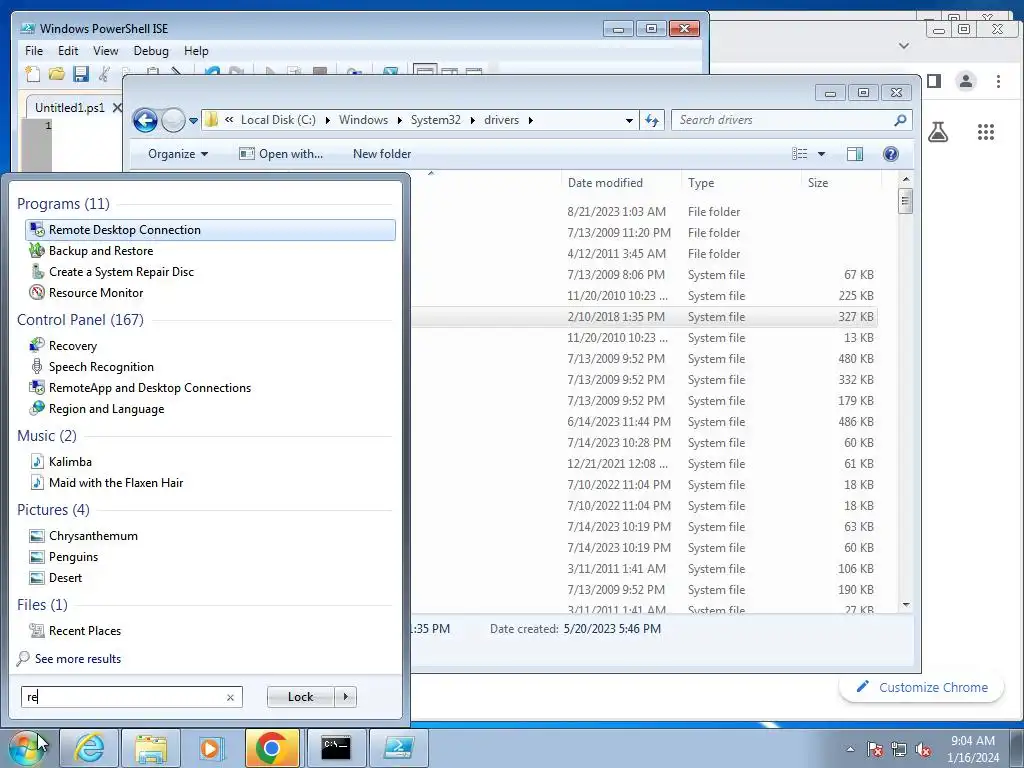The width and height of the screenshot is (1024, 768).
Task: Click the Start menu search field
Action: (x=124, y=697)
